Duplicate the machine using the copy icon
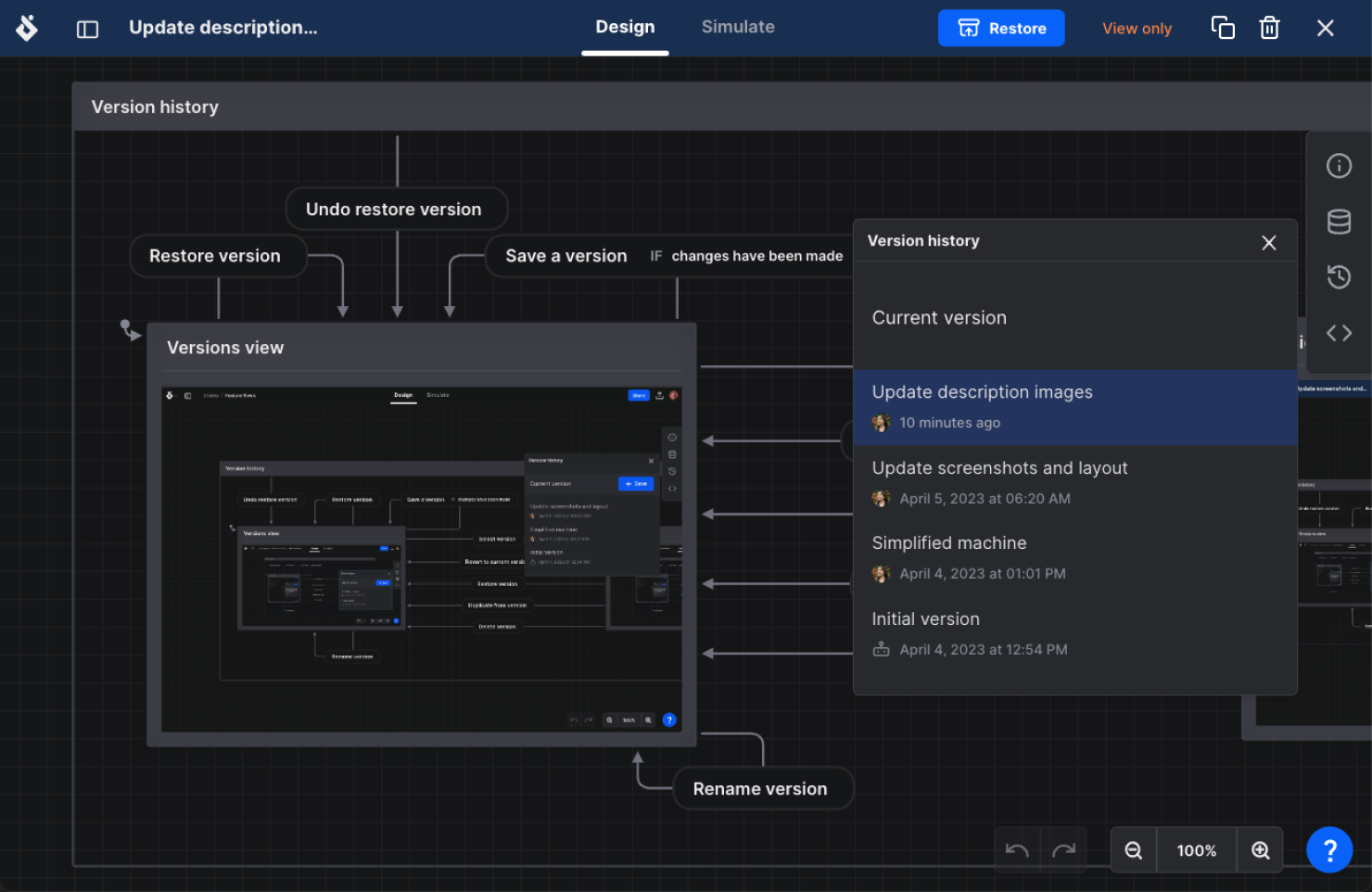The height and width of the screenshot is (892, 1372). coord(1223,28)
